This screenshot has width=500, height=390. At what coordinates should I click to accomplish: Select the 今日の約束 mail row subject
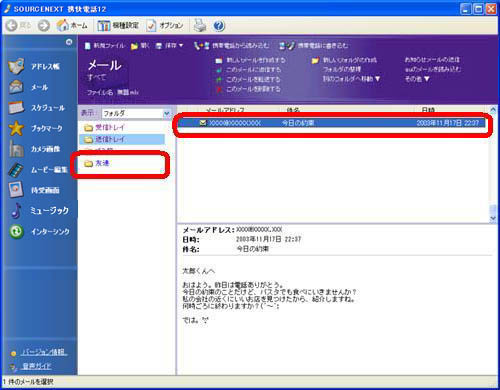tap(298, 123)
